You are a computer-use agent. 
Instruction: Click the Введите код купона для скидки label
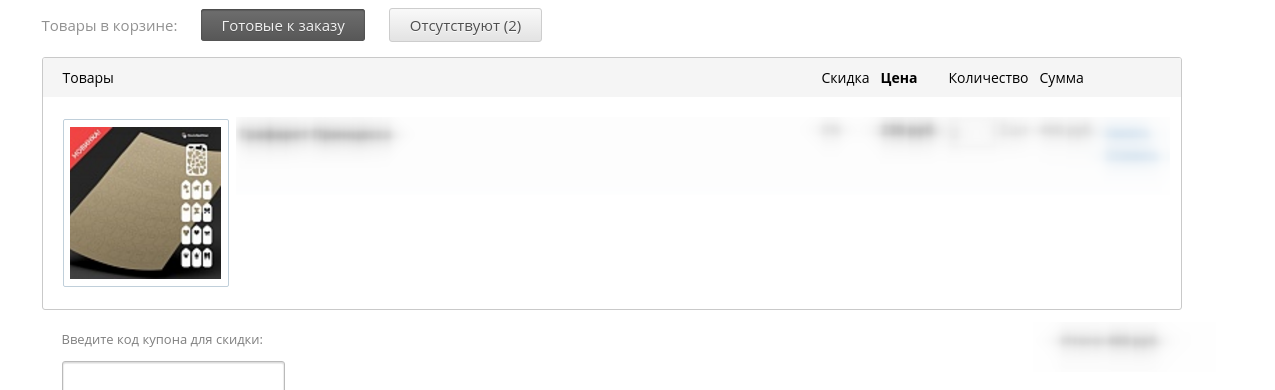pos(162,340)
